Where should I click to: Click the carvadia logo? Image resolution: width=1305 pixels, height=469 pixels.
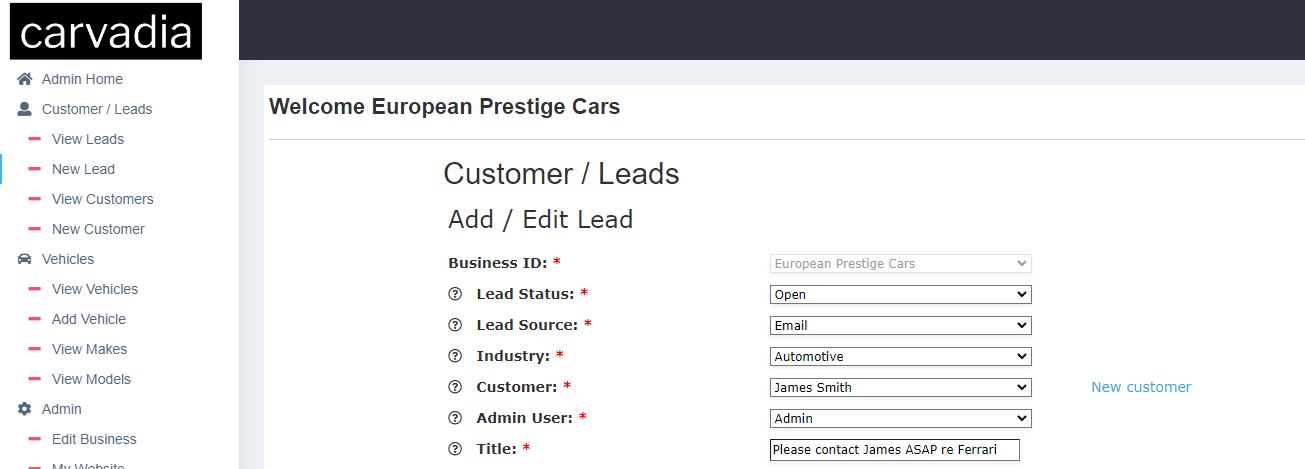click(x=106, y=32)
